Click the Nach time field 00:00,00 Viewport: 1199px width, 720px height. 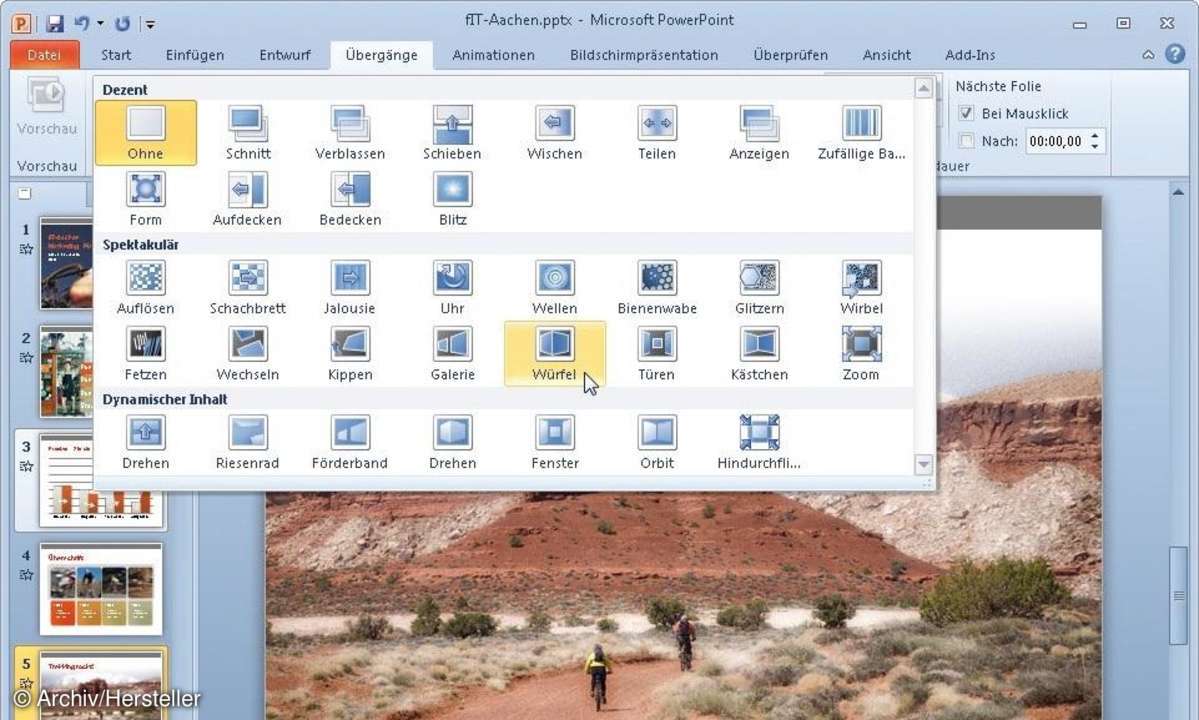[x=1056, y=141]
